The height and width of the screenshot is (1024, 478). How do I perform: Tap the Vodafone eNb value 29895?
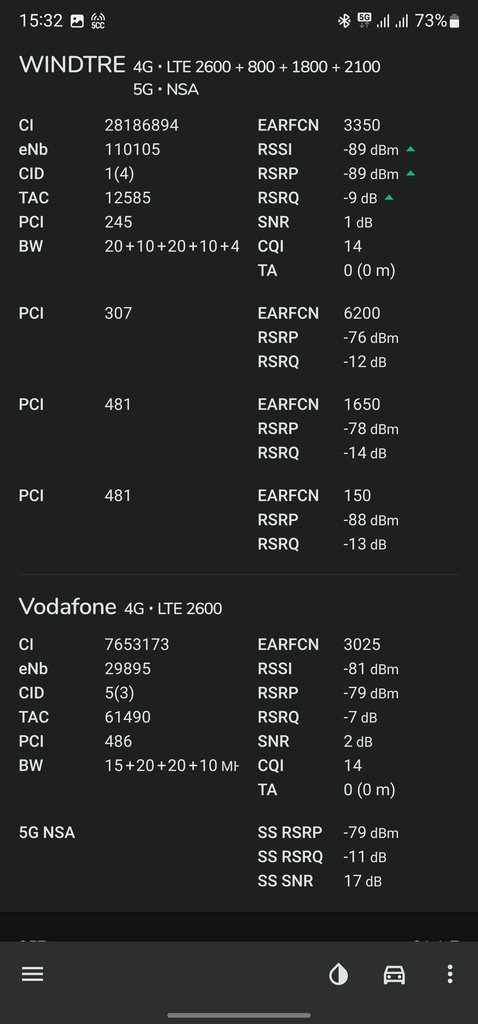tap(127, 669)
